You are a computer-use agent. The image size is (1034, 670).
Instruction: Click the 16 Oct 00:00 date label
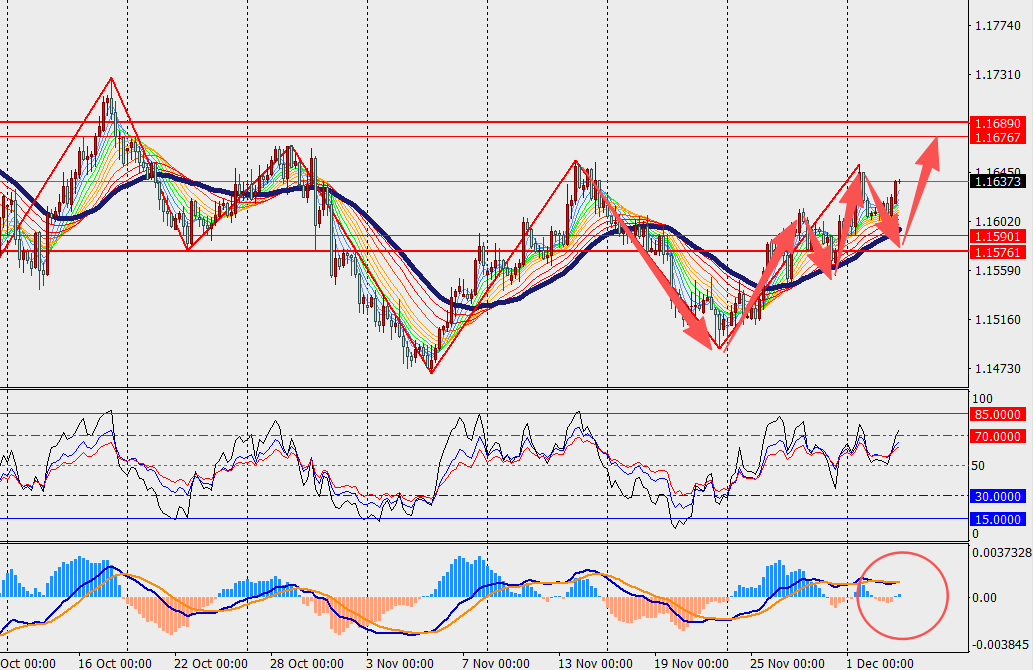[x=114, y=662]
